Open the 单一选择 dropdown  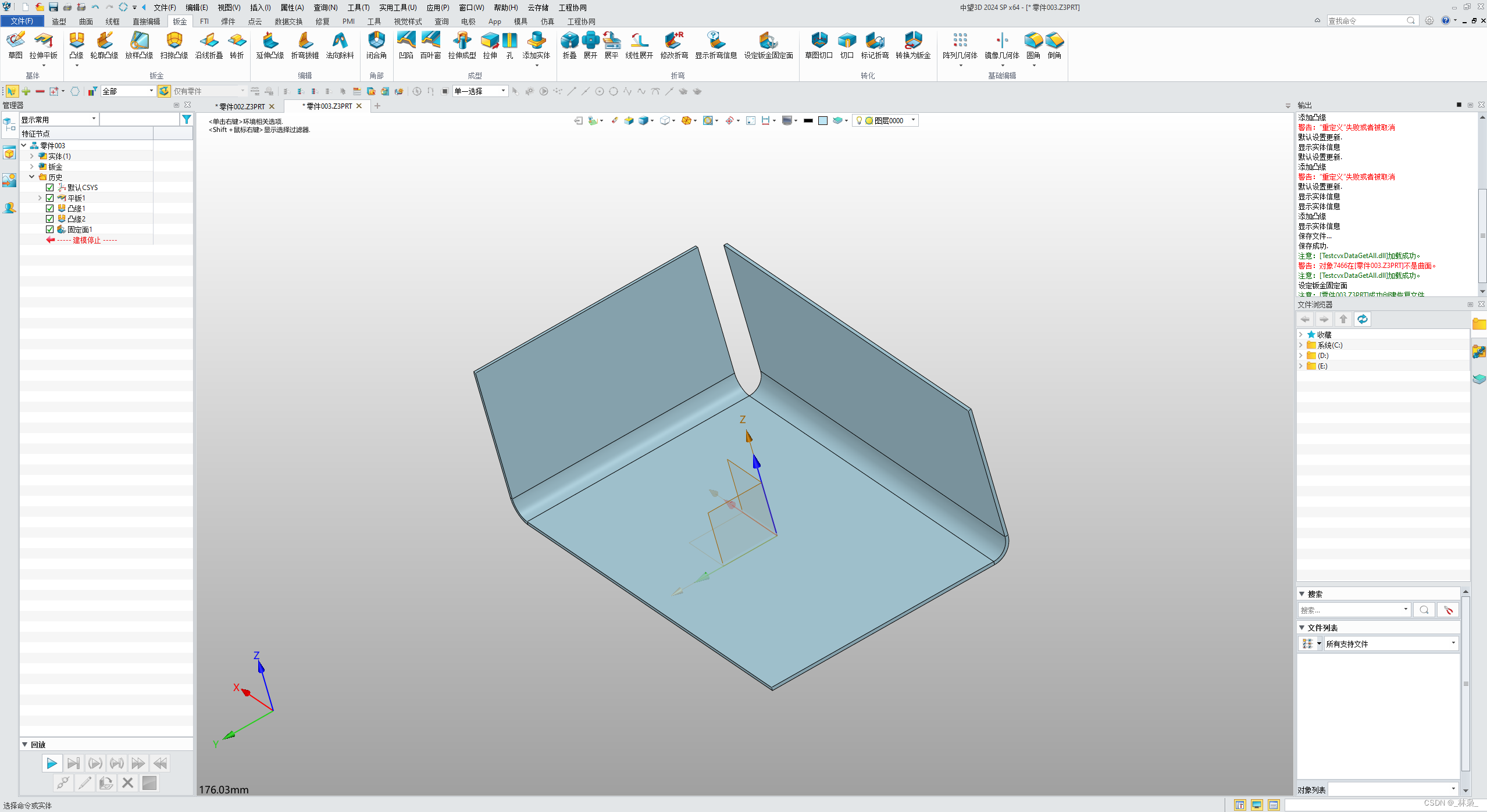click(x=502, y=91)
